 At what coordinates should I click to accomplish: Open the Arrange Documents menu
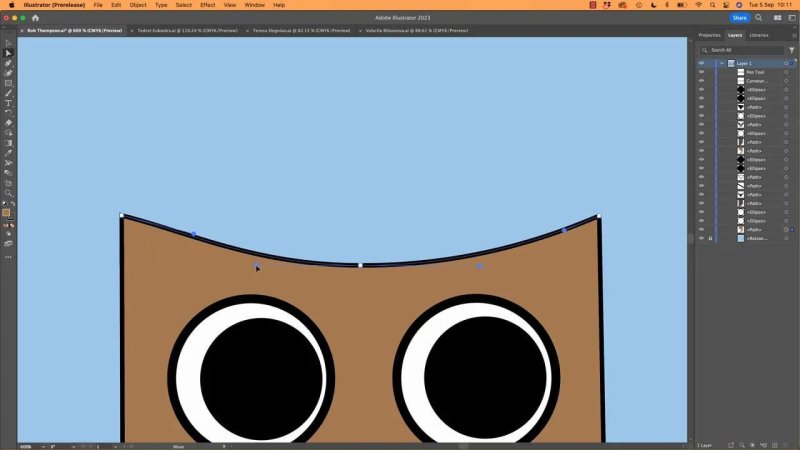point(777,18)
